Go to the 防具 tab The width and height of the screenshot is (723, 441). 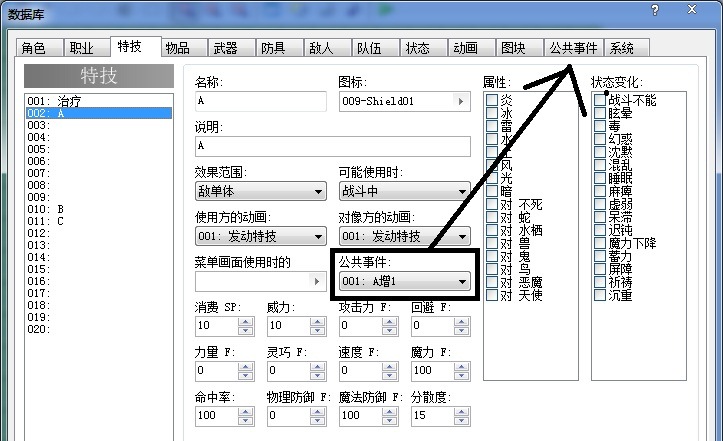[279, 48]
